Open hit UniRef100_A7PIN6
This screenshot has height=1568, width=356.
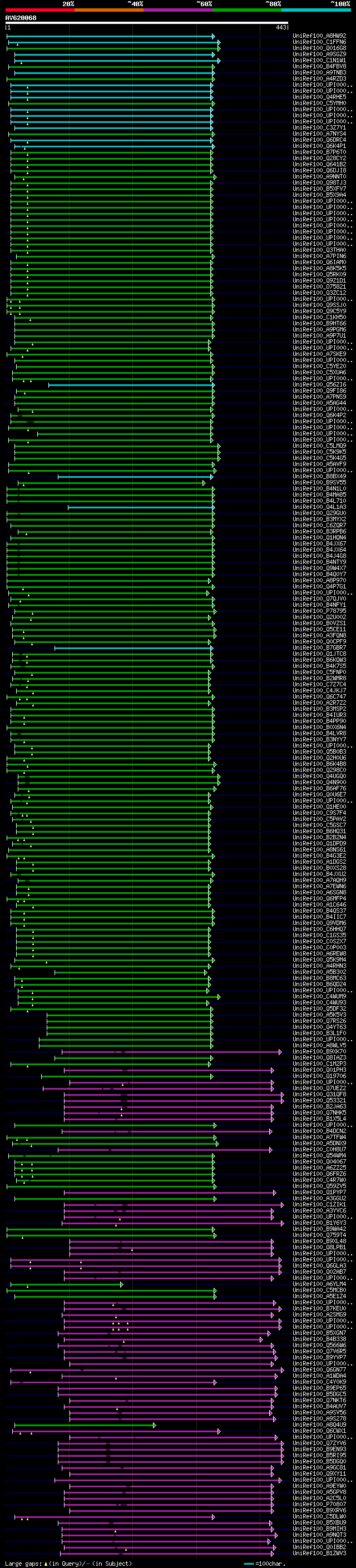tap(319, 256)
